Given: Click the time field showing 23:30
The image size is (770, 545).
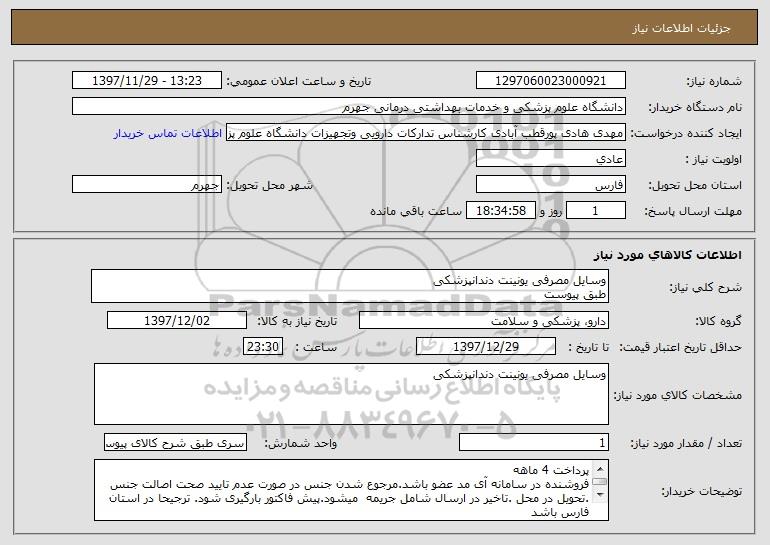Looking at the screenshot, I should tap(263, 347).
